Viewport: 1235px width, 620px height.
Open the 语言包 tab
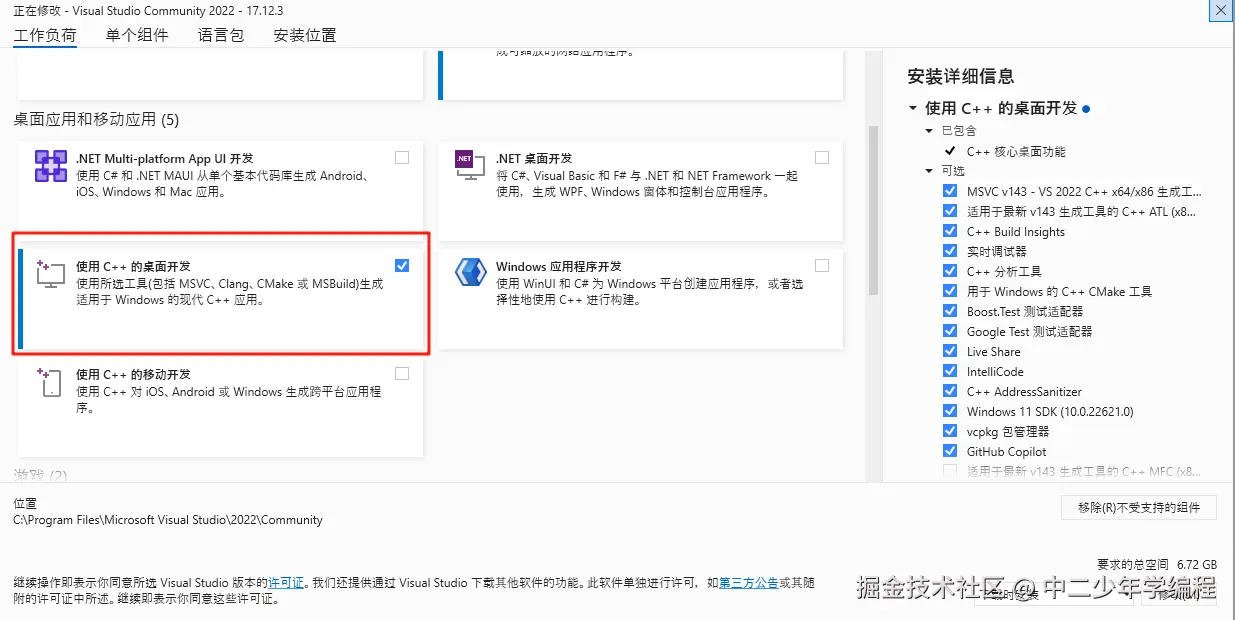click(x=221, y=35)
